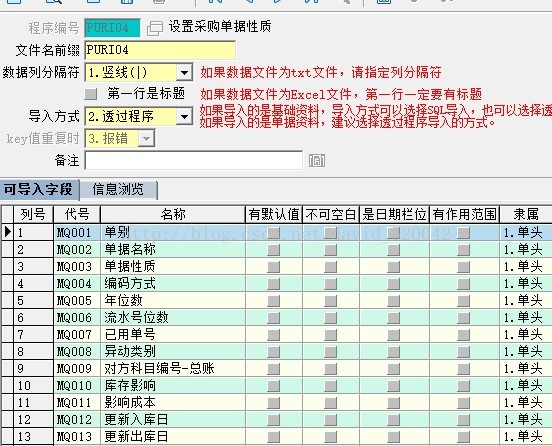Toggle the 第一行是标题 checkbox

91,94
